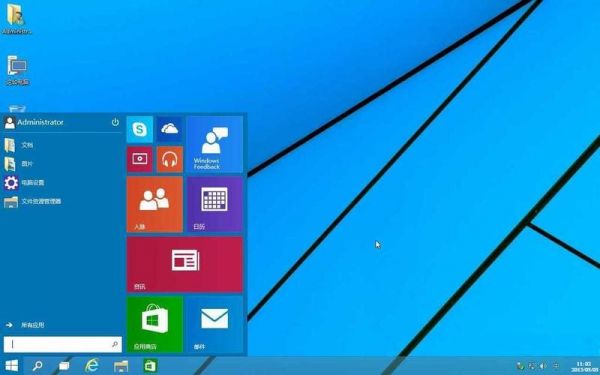Click the power button in Start menu

click(x=115, y=122)
